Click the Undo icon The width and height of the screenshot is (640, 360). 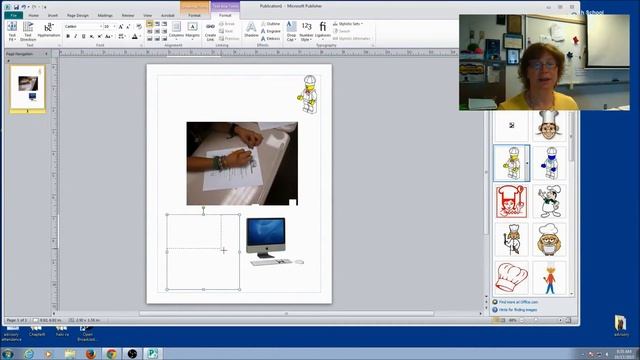coord(24,7)
